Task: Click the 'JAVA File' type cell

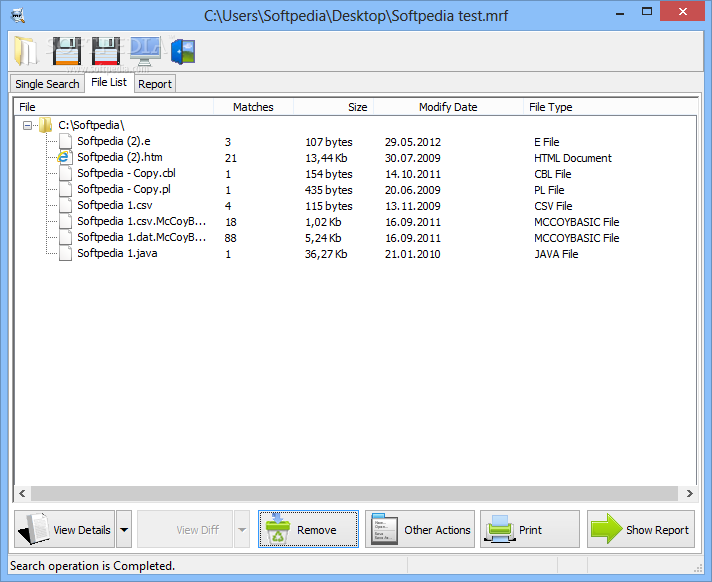Action: click(x=556, y=254)
